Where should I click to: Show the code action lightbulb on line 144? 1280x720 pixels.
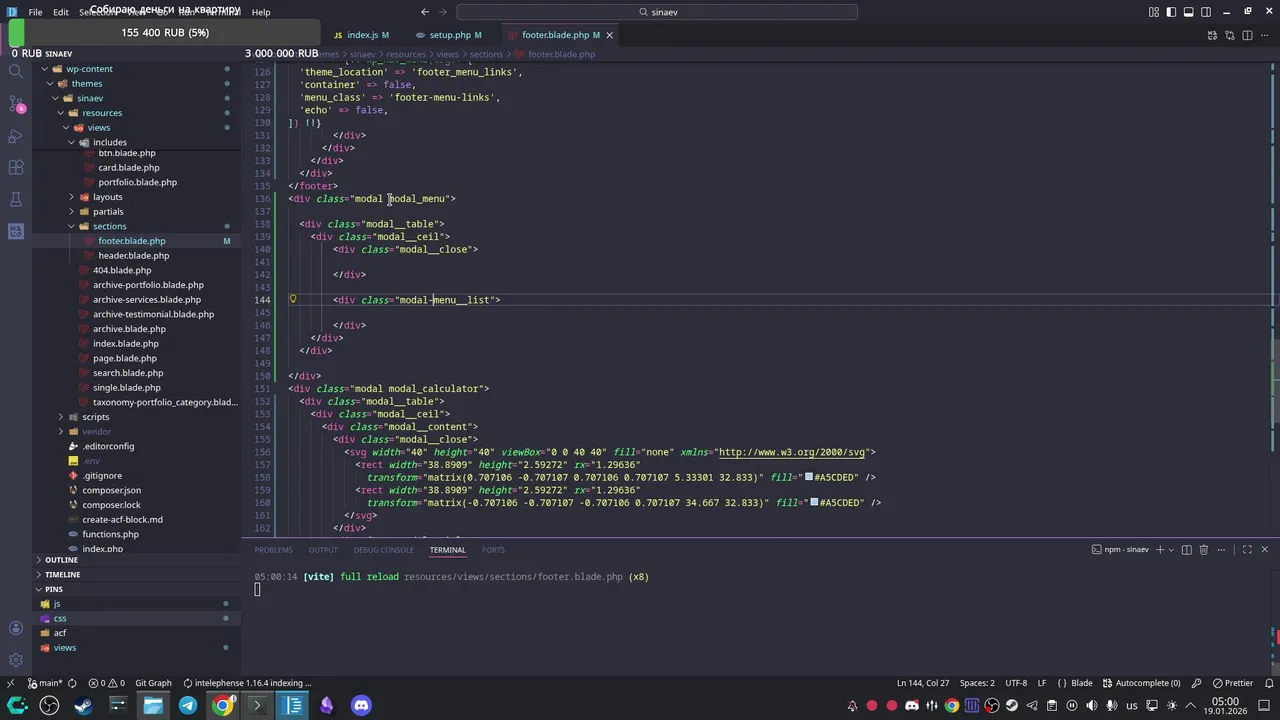tap(293, 299)
